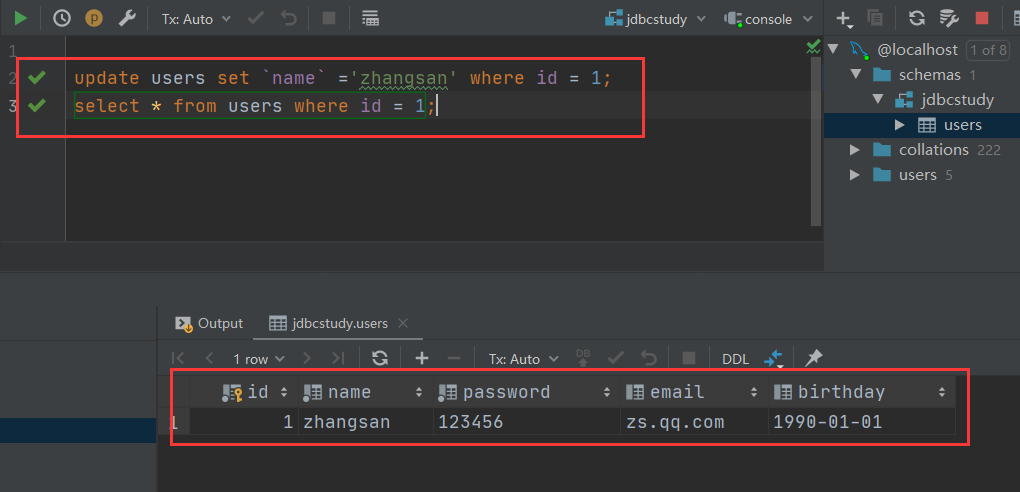
Task: Collapse the jdbcstudy schema arrow
Action: [x=878, y=100]
